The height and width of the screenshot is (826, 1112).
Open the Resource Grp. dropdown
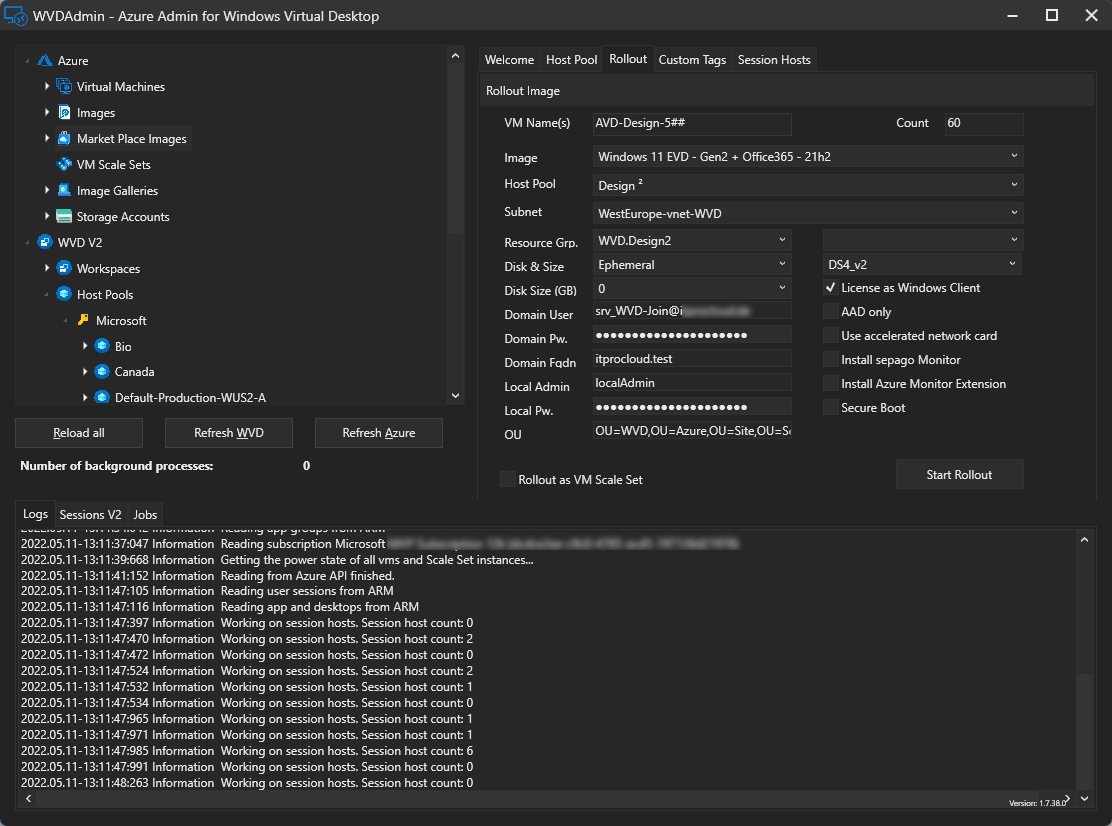(x=692, y=241)
